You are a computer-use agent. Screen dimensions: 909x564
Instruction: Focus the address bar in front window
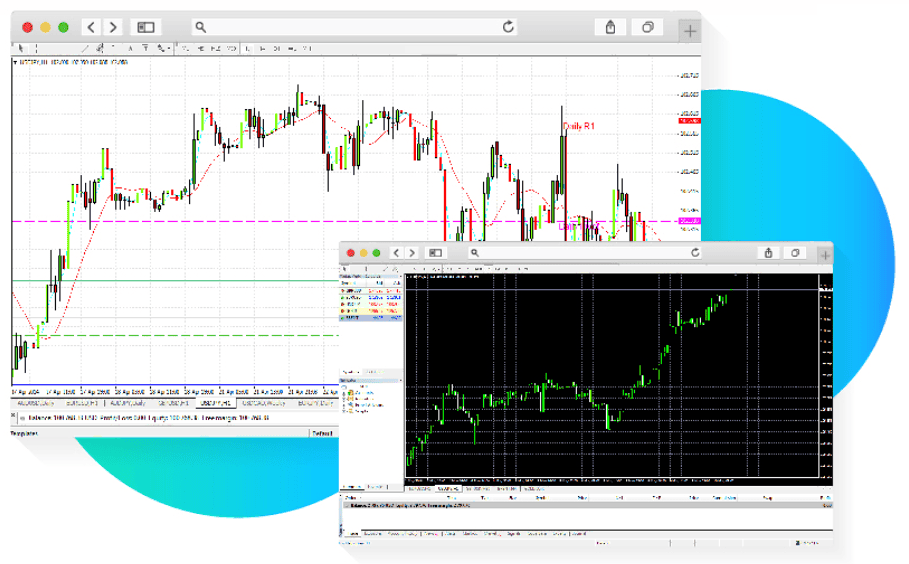pos(586,253)
